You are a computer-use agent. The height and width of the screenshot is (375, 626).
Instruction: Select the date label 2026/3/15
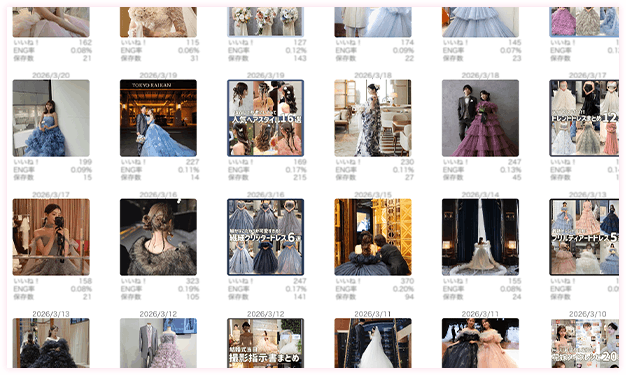pyautogui.click(x=373, y=195)
